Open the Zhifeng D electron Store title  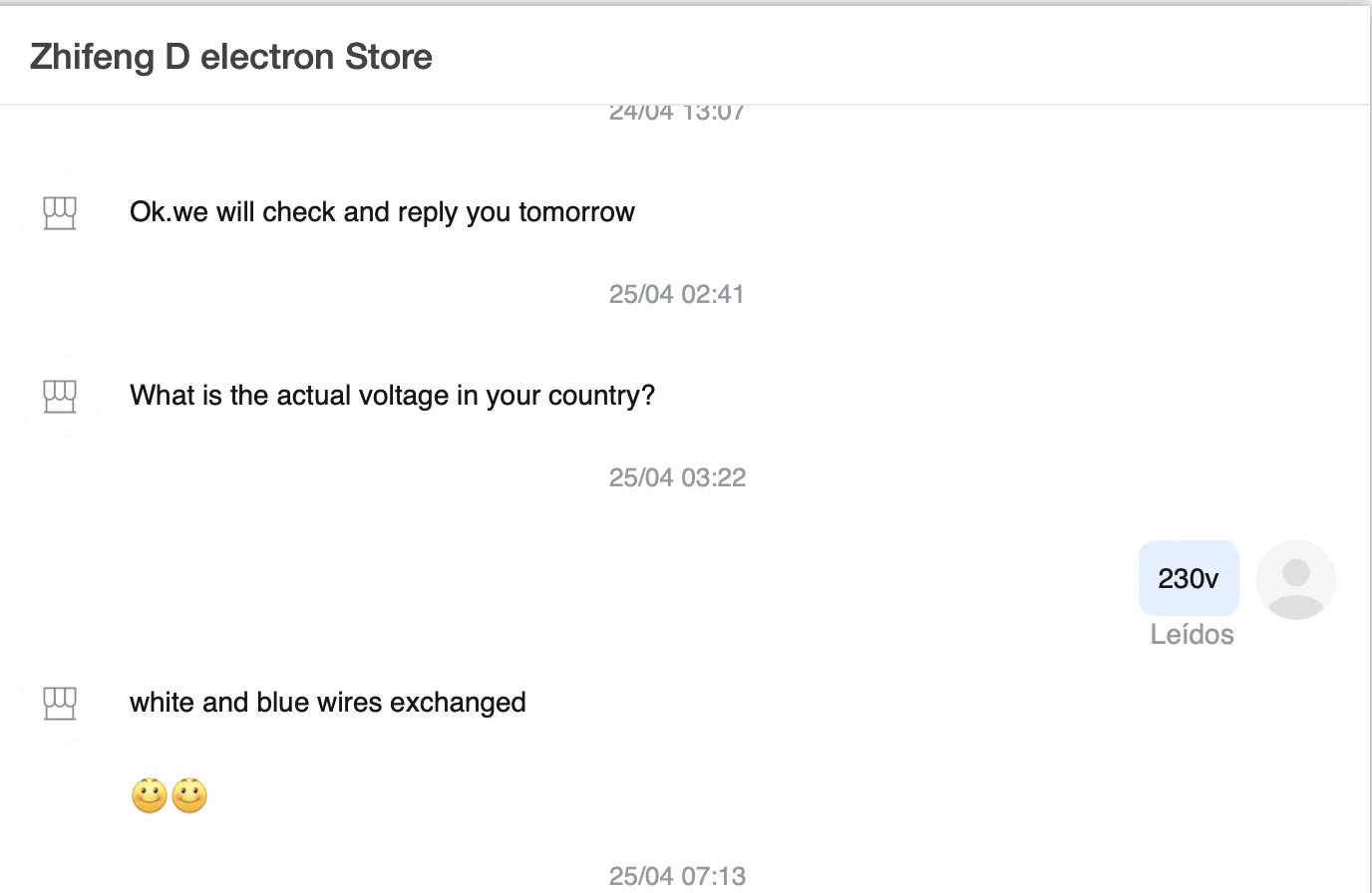point(231,57)
